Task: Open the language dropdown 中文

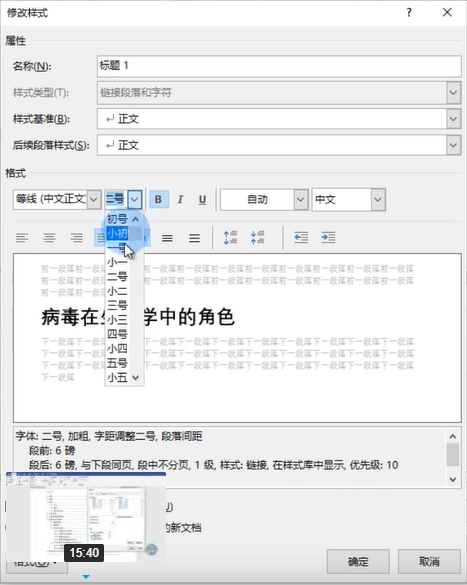Action: (378, 200)
